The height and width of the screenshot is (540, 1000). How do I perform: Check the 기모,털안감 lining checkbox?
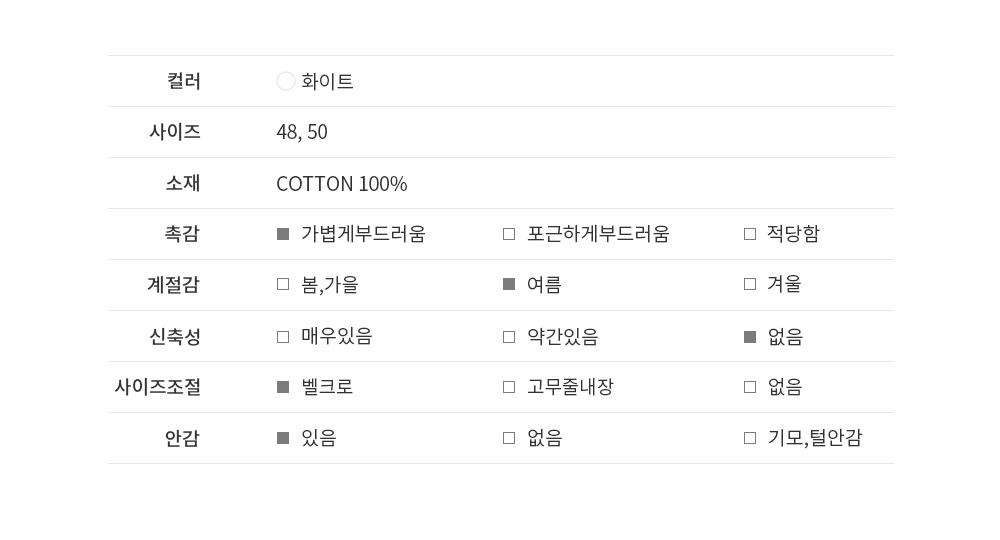tap(750, 438)
